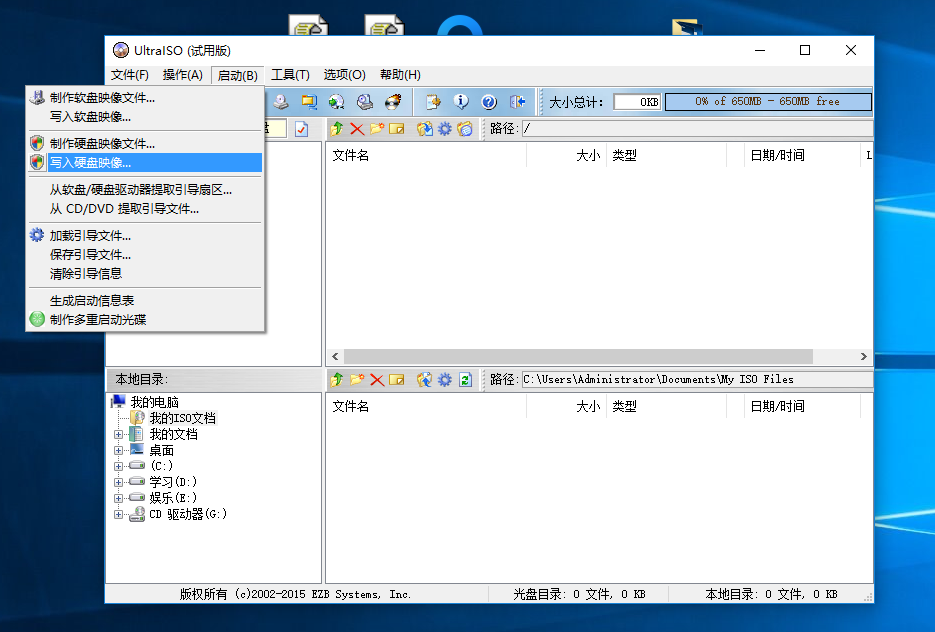Click the red X delete icon in local pane
Screen dimensions: 935x632
point(377,380)
